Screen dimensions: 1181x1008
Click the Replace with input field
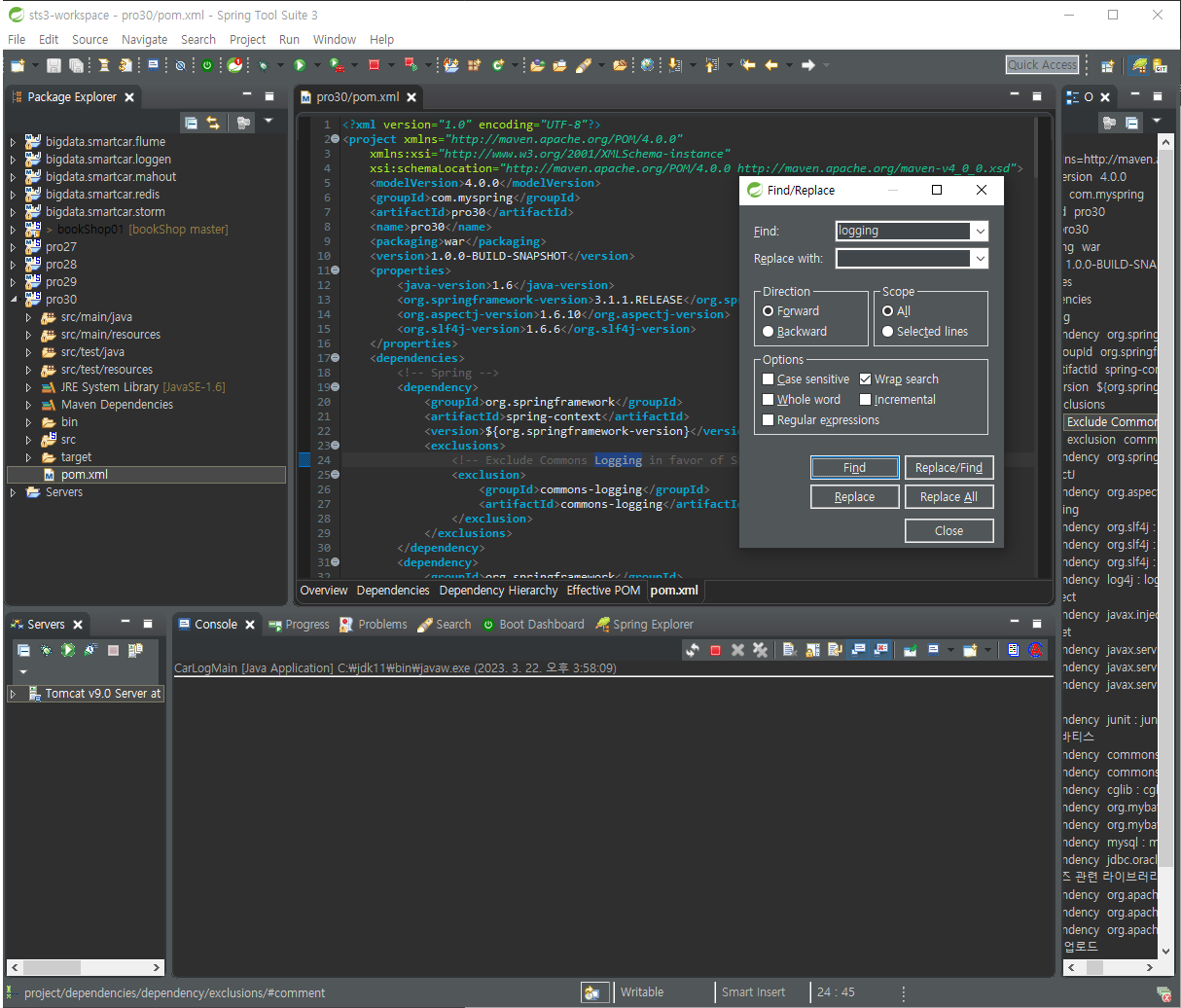click(x=903, y=259)
